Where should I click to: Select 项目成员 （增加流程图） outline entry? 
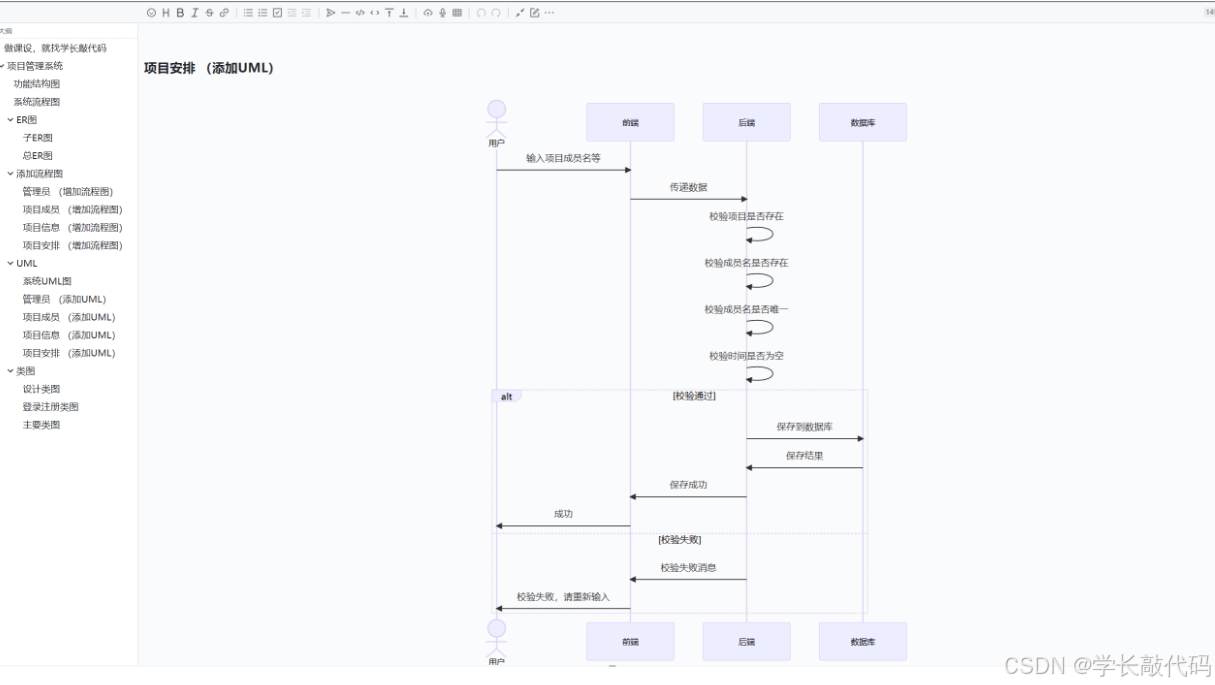point(73,210)
